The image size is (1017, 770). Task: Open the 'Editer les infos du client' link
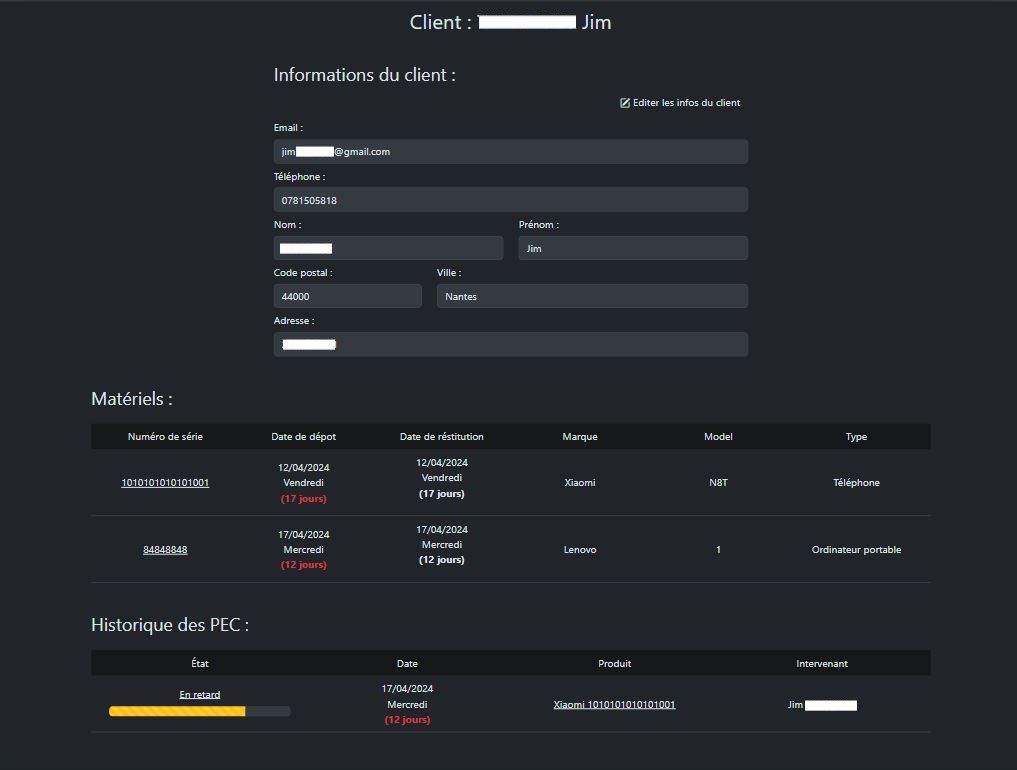tap(686, 103)
